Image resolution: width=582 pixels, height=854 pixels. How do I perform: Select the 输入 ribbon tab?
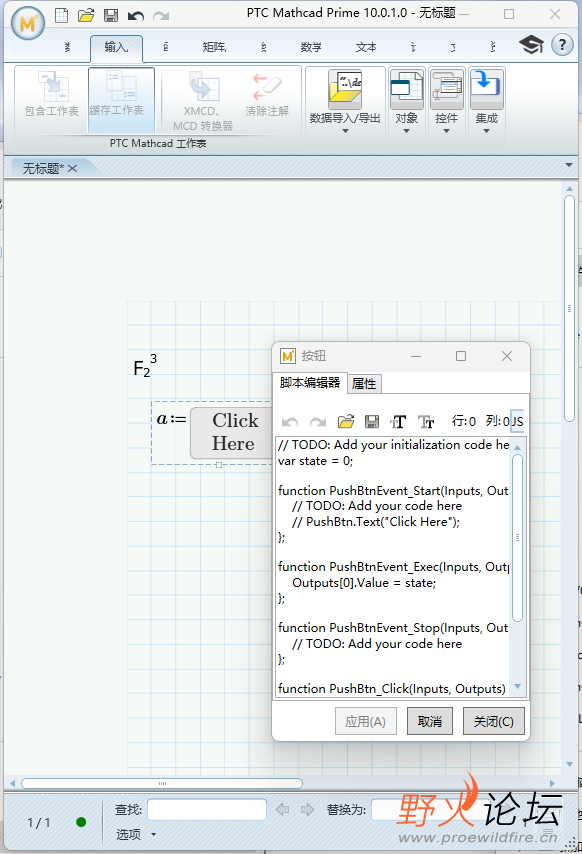pos(117,47)
